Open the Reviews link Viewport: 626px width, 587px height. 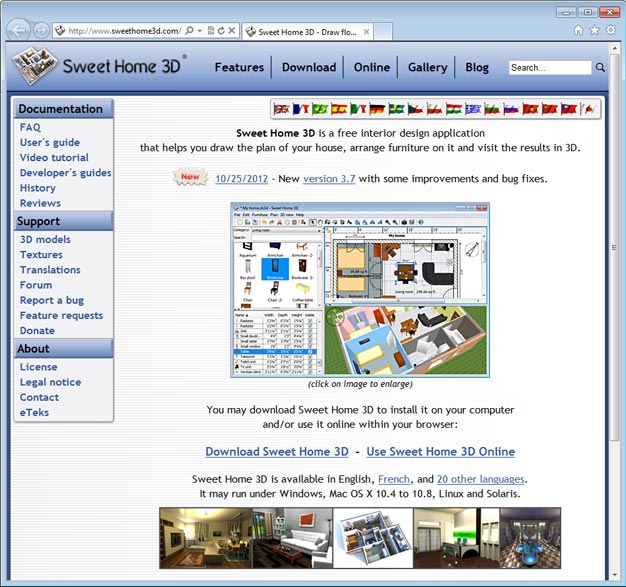40,203
